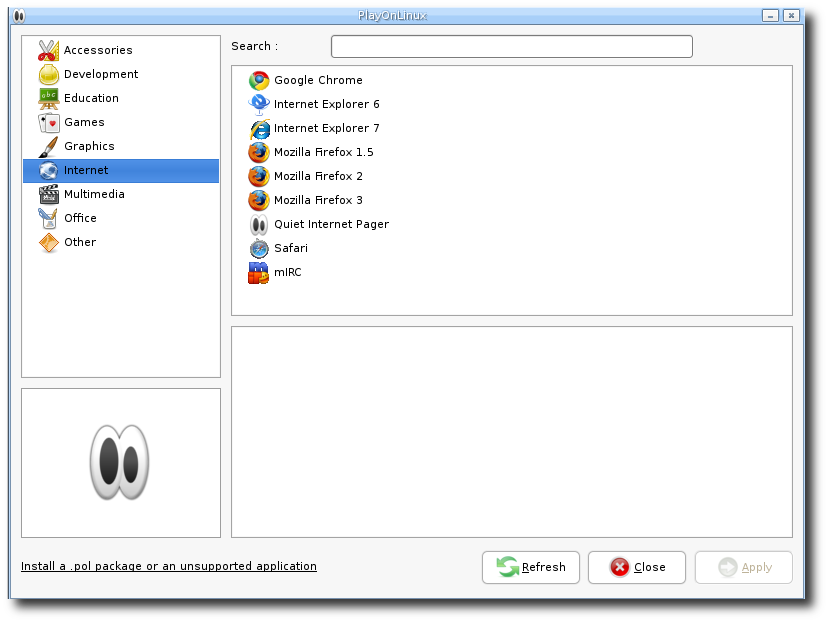Open the install .pol package link
This screenshot has height=622, width=828.
pyautogui.click(x=169, y=566)
